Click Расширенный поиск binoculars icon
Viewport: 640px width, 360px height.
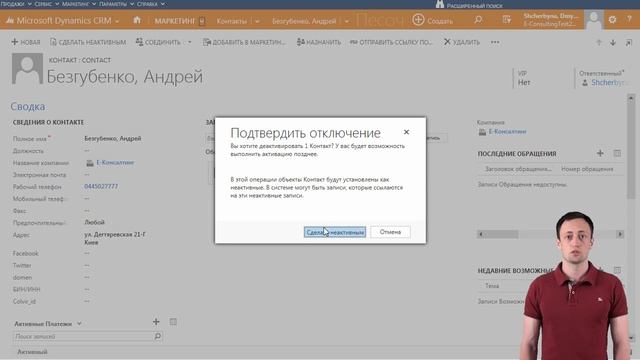(x=440, y=4)
